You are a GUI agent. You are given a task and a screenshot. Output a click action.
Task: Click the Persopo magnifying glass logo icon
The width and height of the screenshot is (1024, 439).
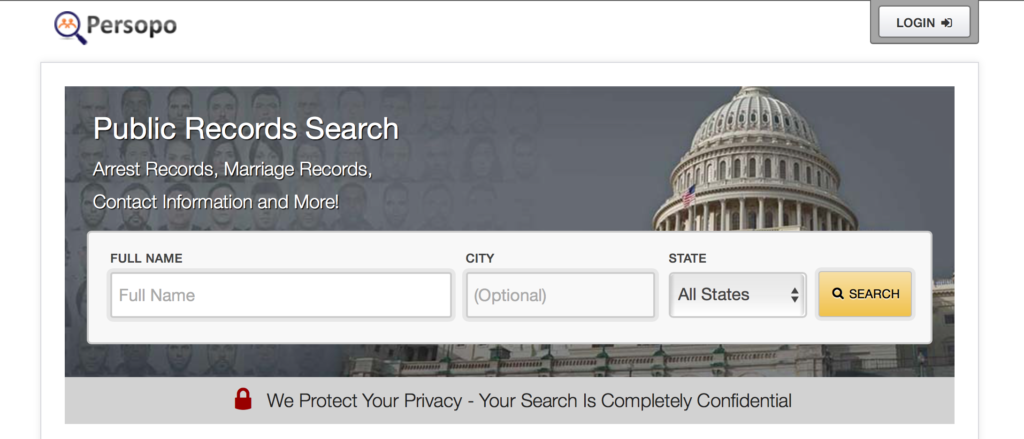(69, 26)
